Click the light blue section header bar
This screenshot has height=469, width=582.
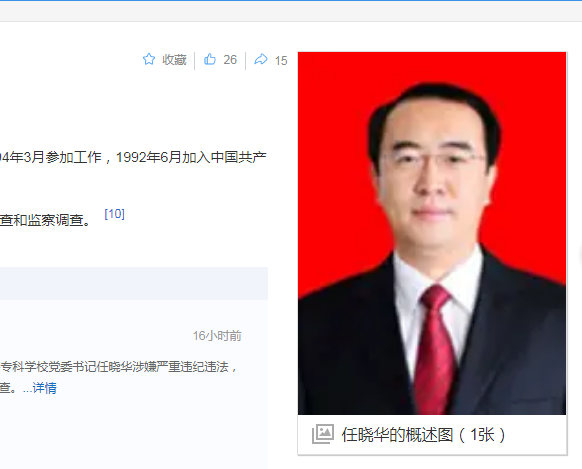click(134, 283)
